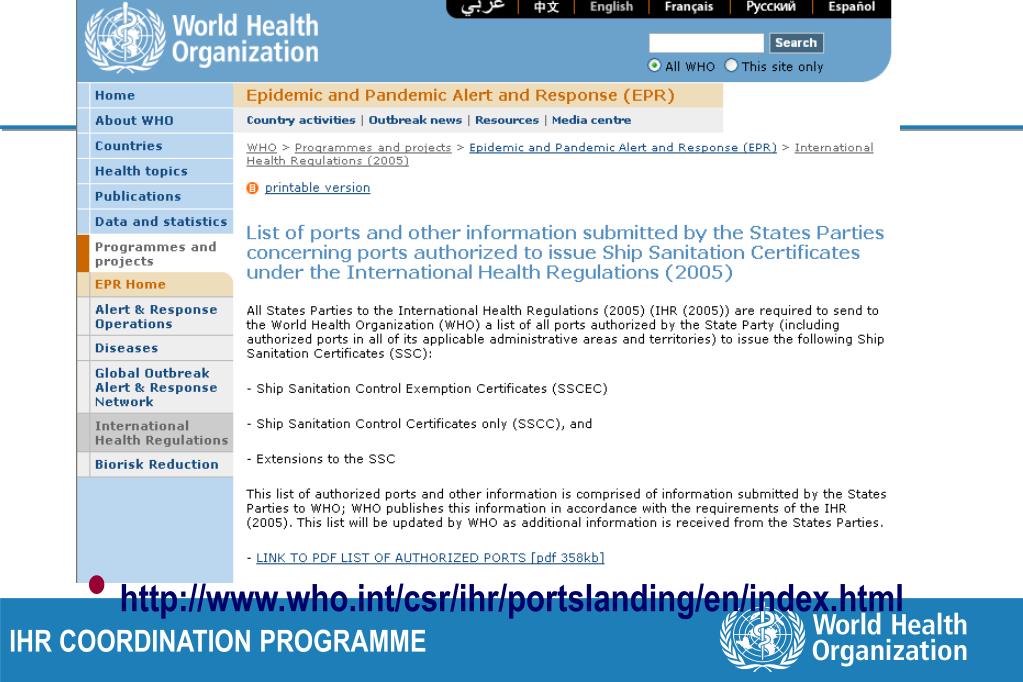
Task: Open Data and statistics in the sidebar
Action: (x=155, y=222)
